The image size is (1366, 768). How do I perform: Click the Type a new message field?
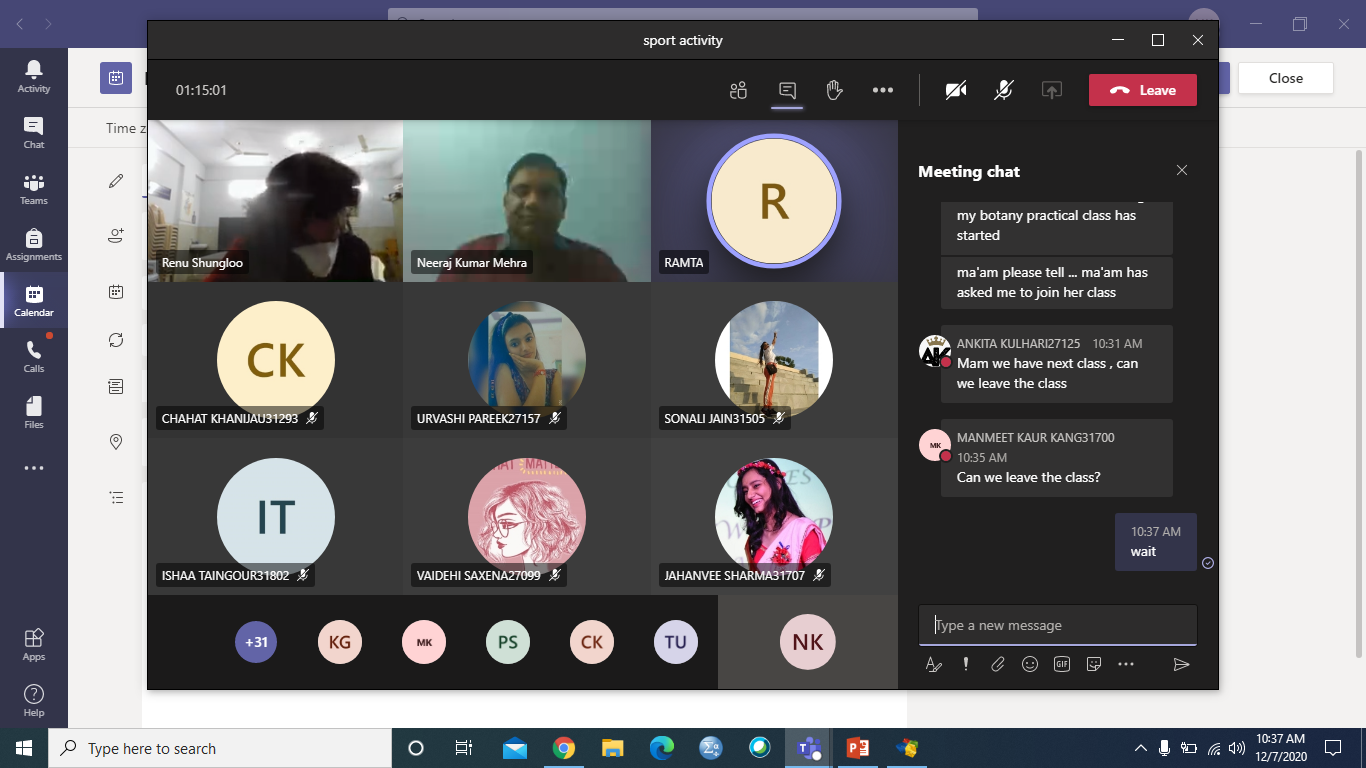click(1057, 625)
